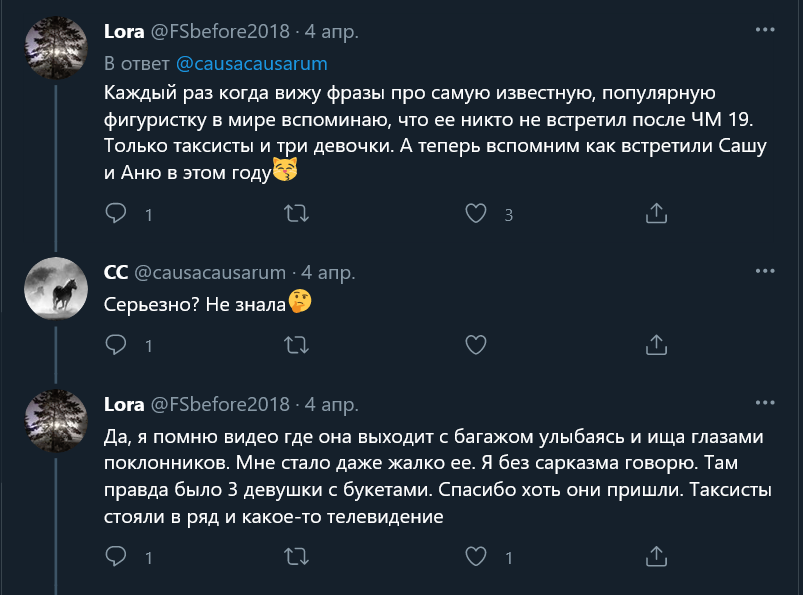This screenshot has height=596, width=805.
Task: Retweet Lora's first tweet
Action: [x=296, y=213]
